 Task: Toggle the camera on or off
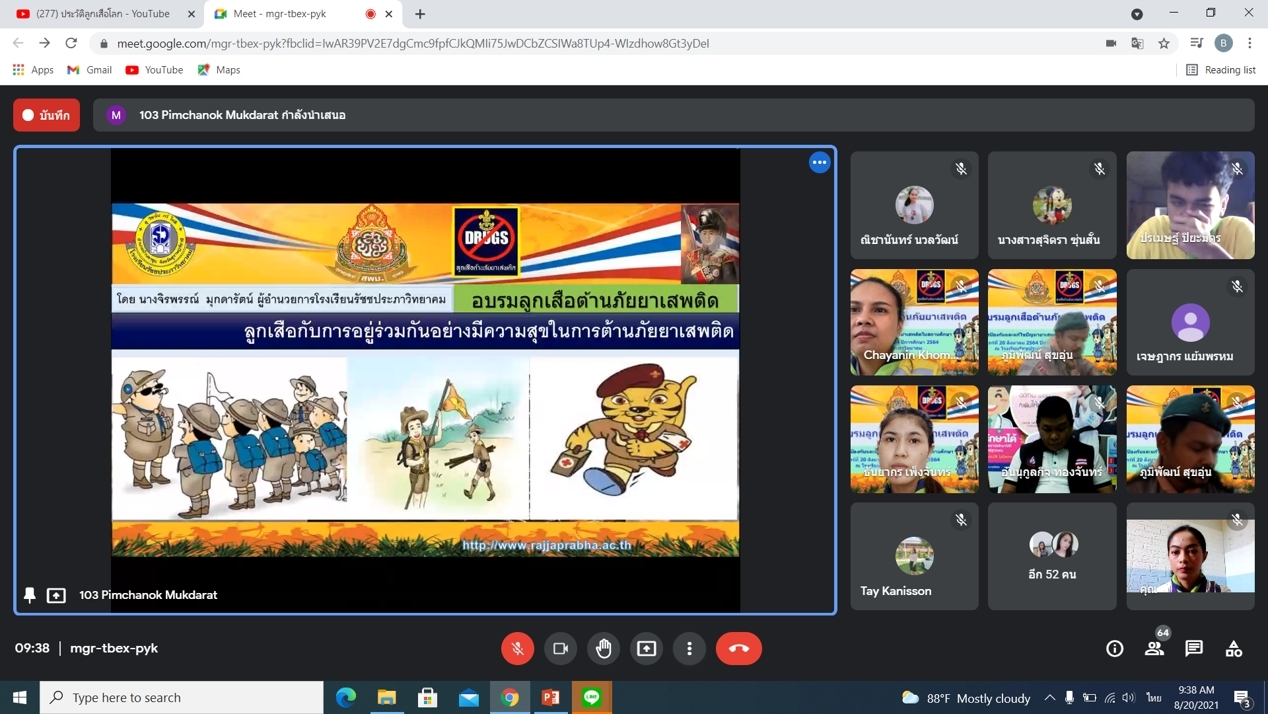pos(561,648)
